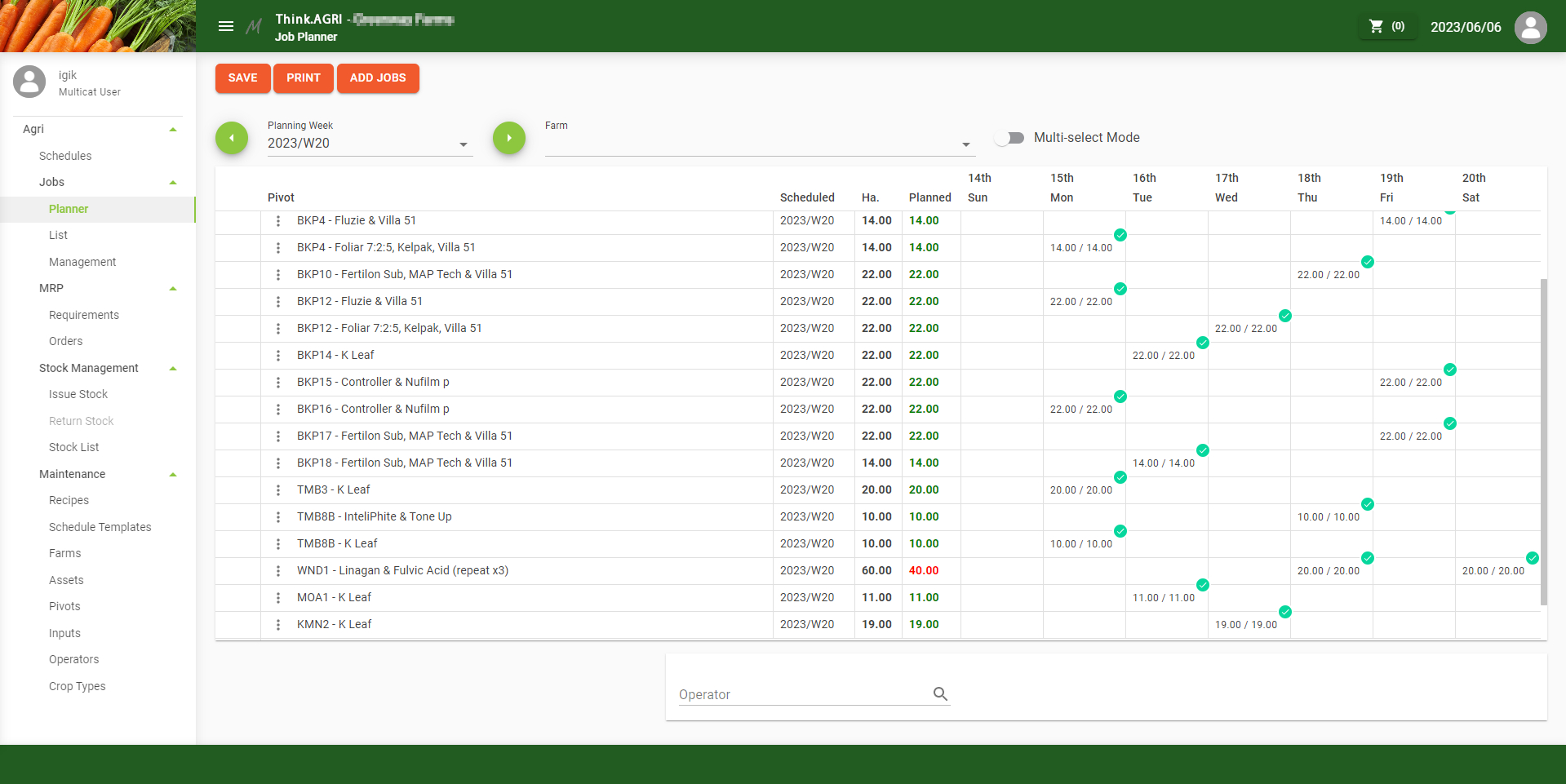1566x784 pixels.
Task: Click the SAVE button
Action: (242, 78)
